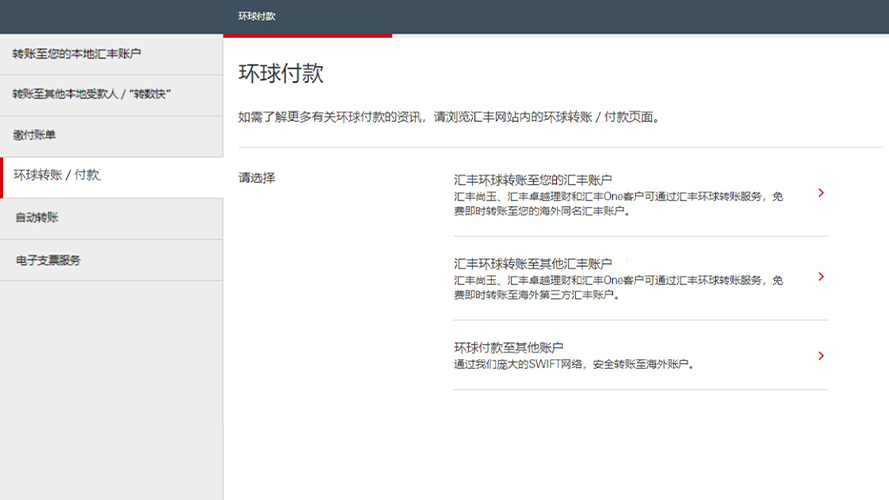
Task: Open 环球付款至其他账户 option title
Action: [508, 348]
